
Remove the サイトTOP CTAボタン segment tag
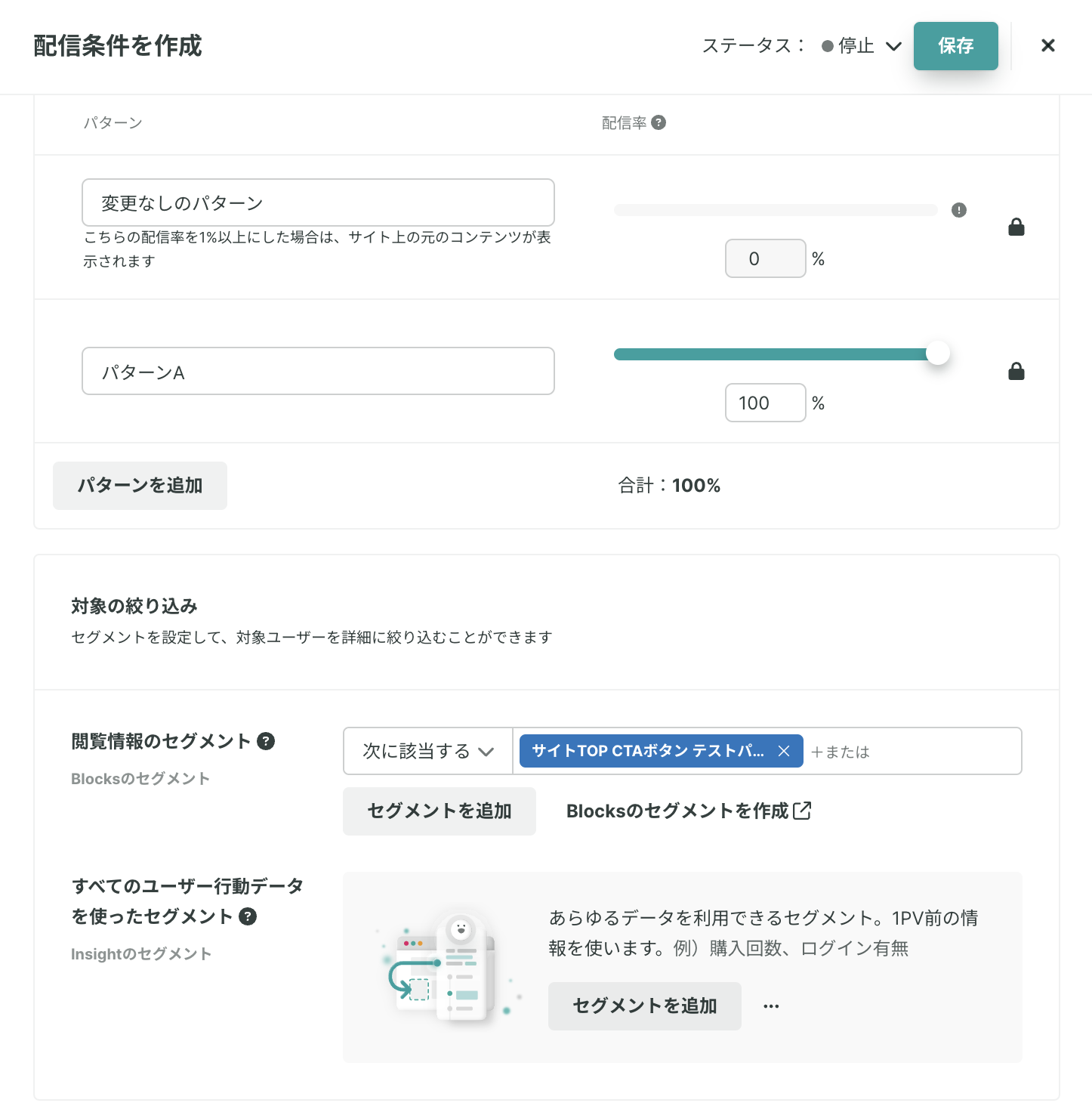[x=784, y=751]
